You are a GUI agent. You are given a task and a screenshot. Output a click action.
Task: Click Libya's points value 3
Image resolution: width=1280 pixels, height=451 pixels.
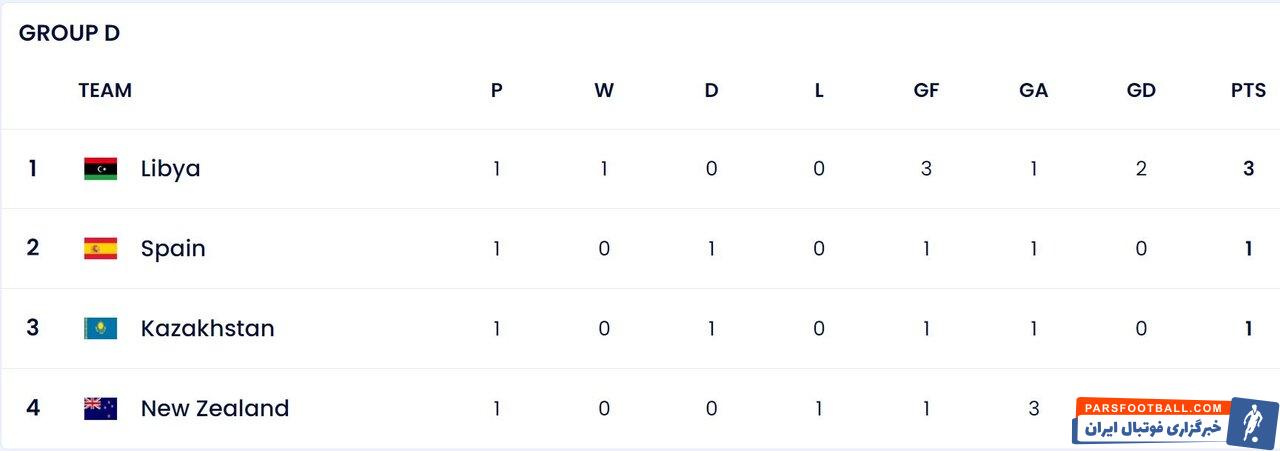1248,169
